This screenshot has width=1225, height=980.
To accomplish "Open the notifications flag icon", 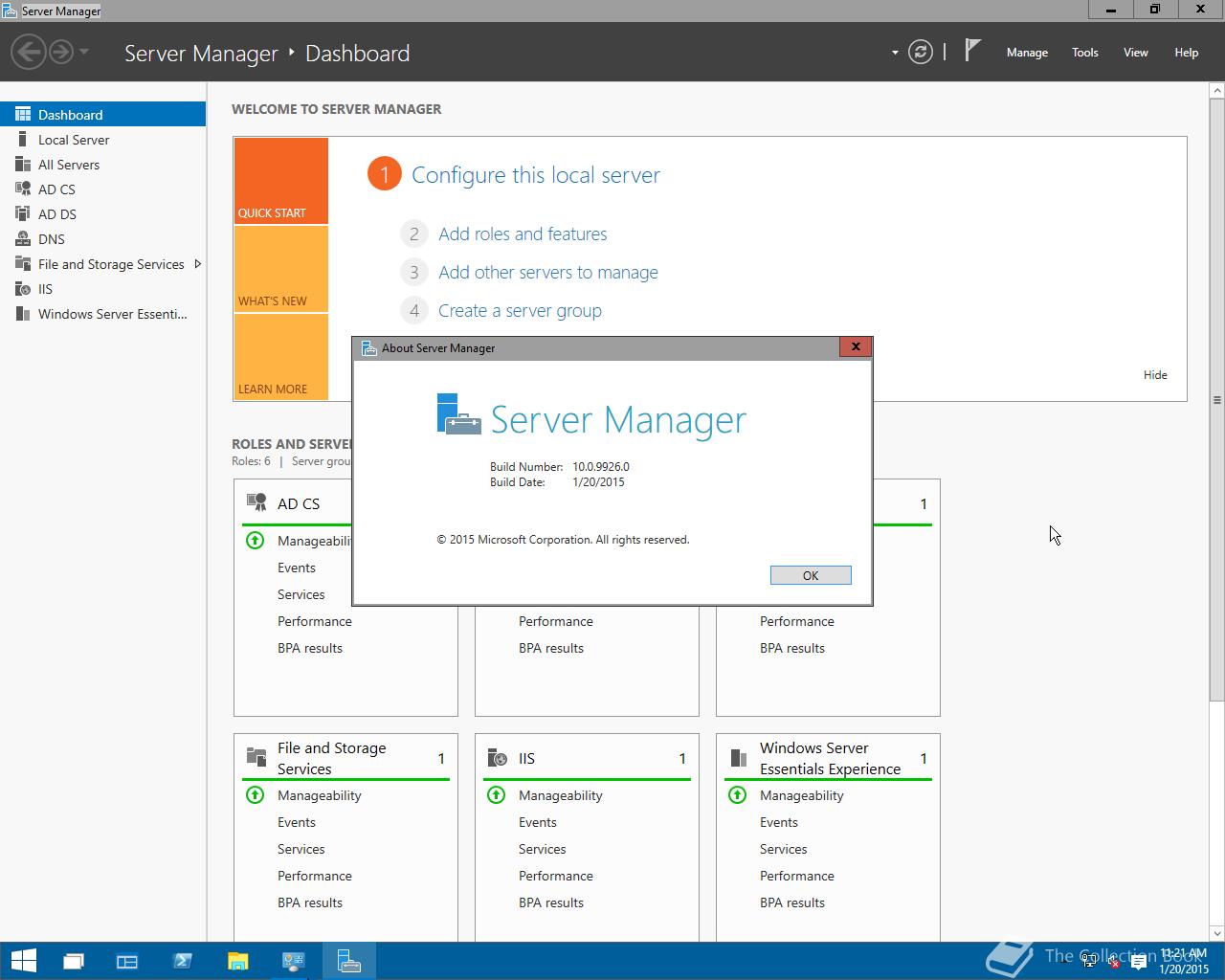I will point(972,50).
